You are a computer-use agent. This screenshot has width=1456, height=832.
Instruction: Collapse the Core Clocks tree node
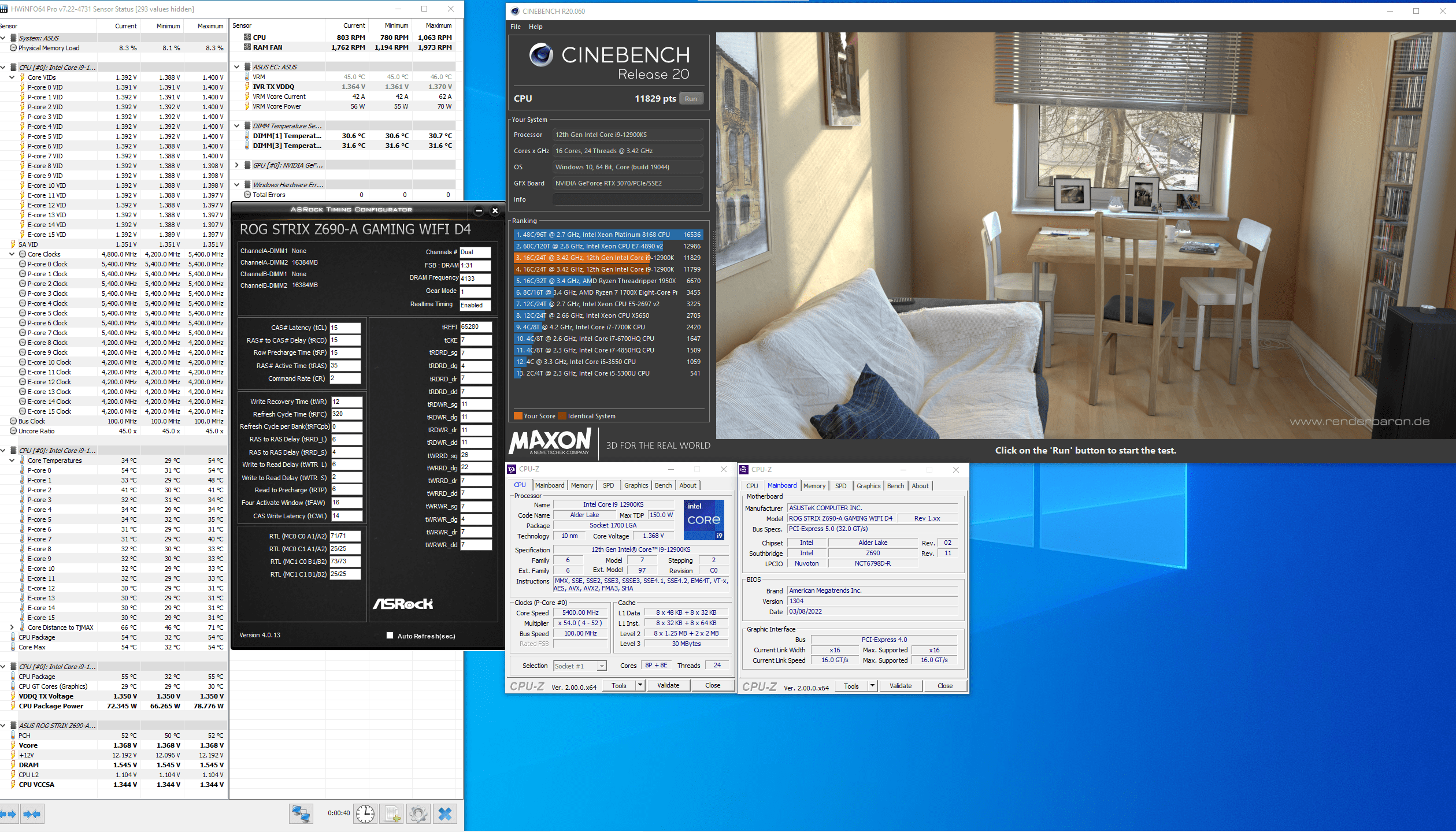click(12, 254)
